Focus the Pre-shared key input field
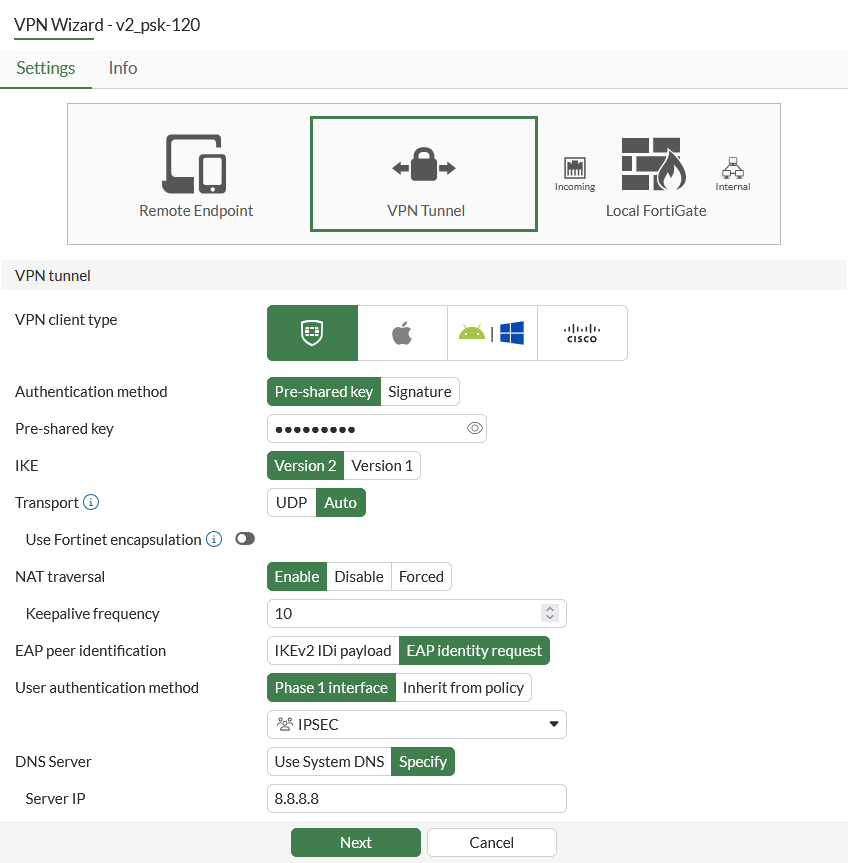The image size is (848, 863). coord(377,428)
